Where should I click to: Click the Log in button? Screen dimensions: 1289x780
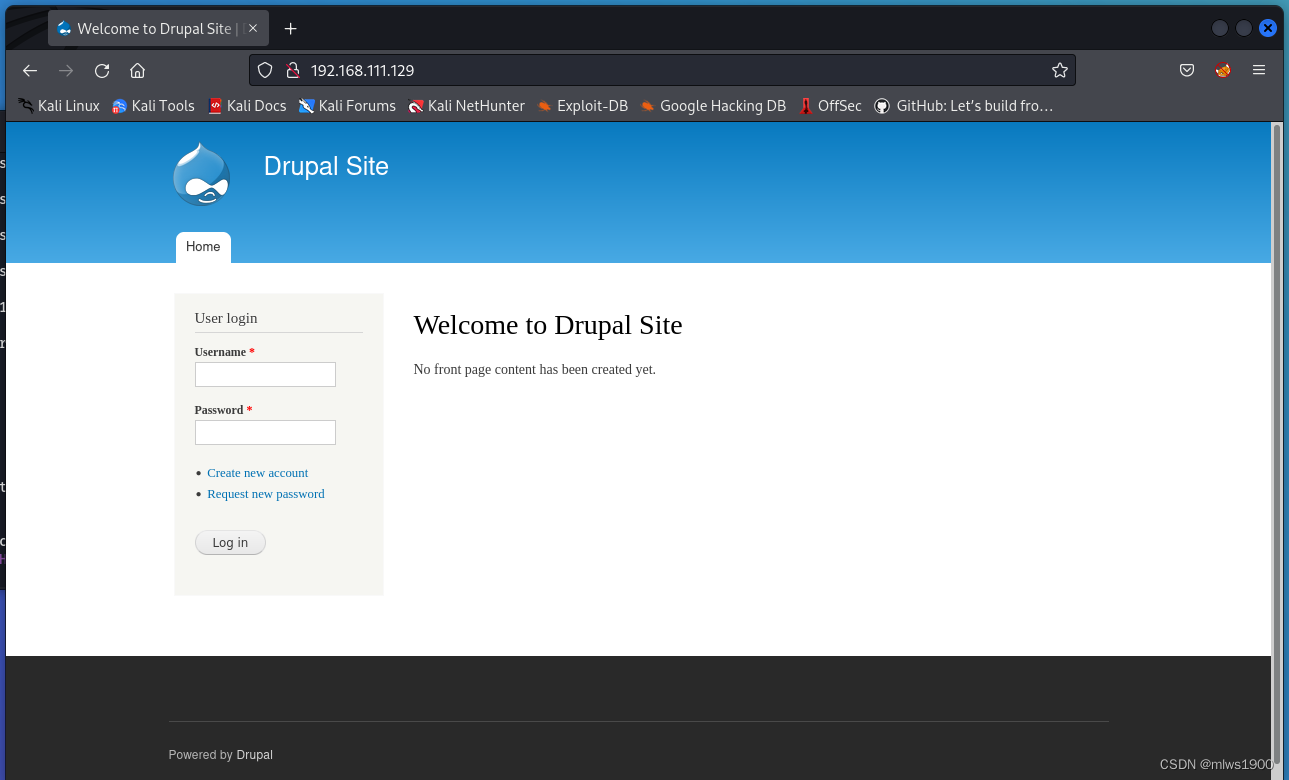click(x=230, y=542)
